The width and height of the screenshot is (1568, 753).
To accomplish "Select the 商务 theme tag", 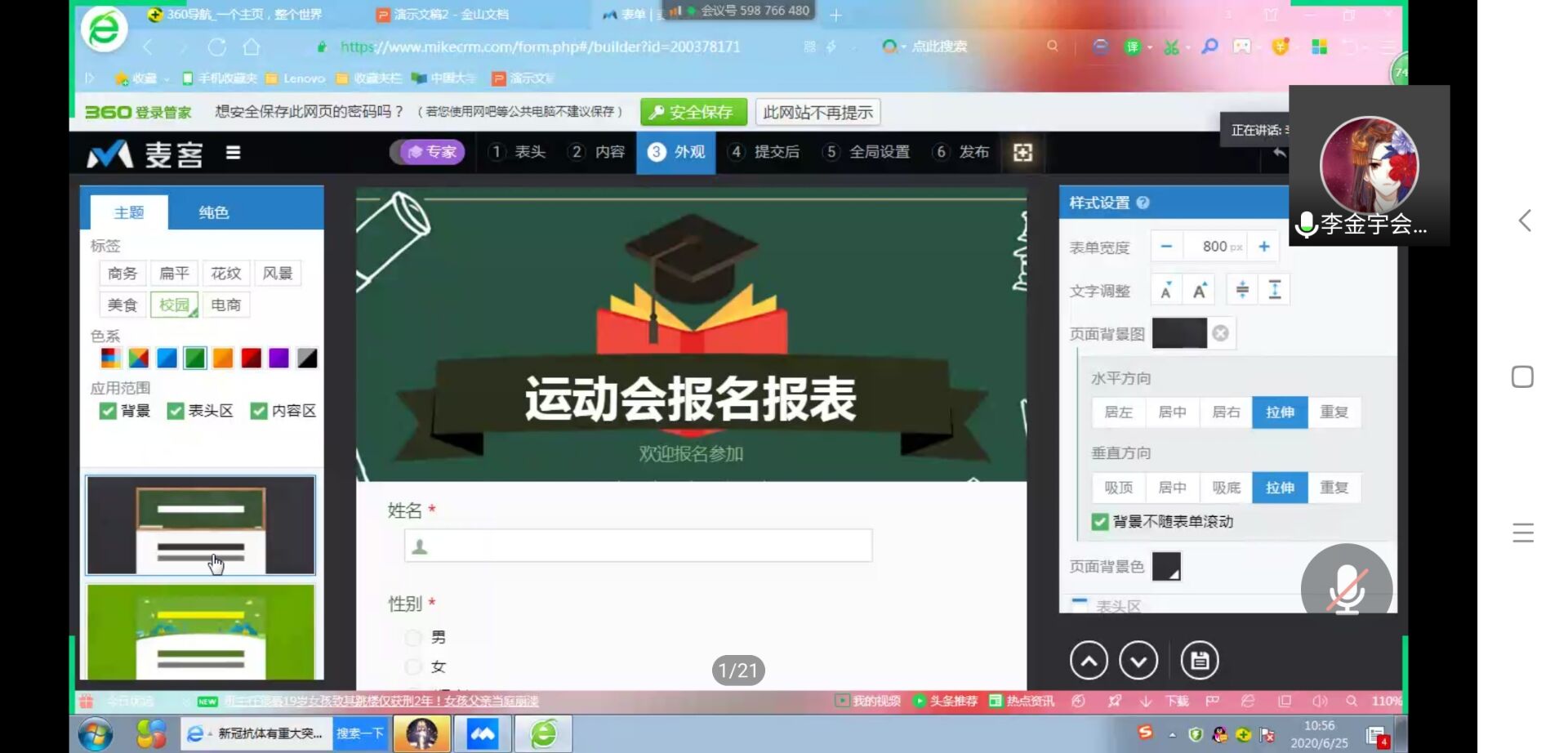I will 122,274.
